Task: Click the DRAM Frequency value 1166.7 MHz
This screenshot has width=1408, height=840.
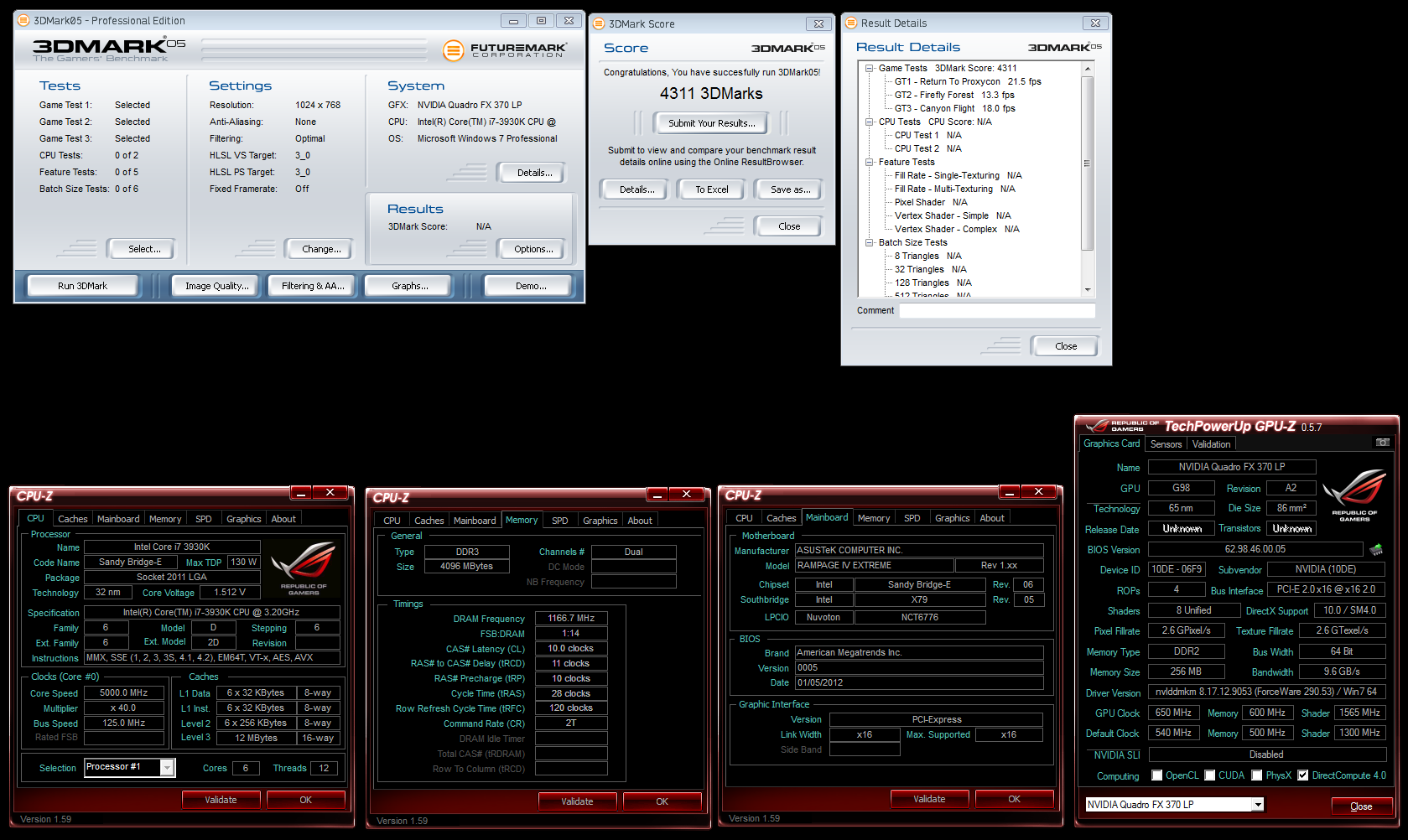Action: (571, 619)
